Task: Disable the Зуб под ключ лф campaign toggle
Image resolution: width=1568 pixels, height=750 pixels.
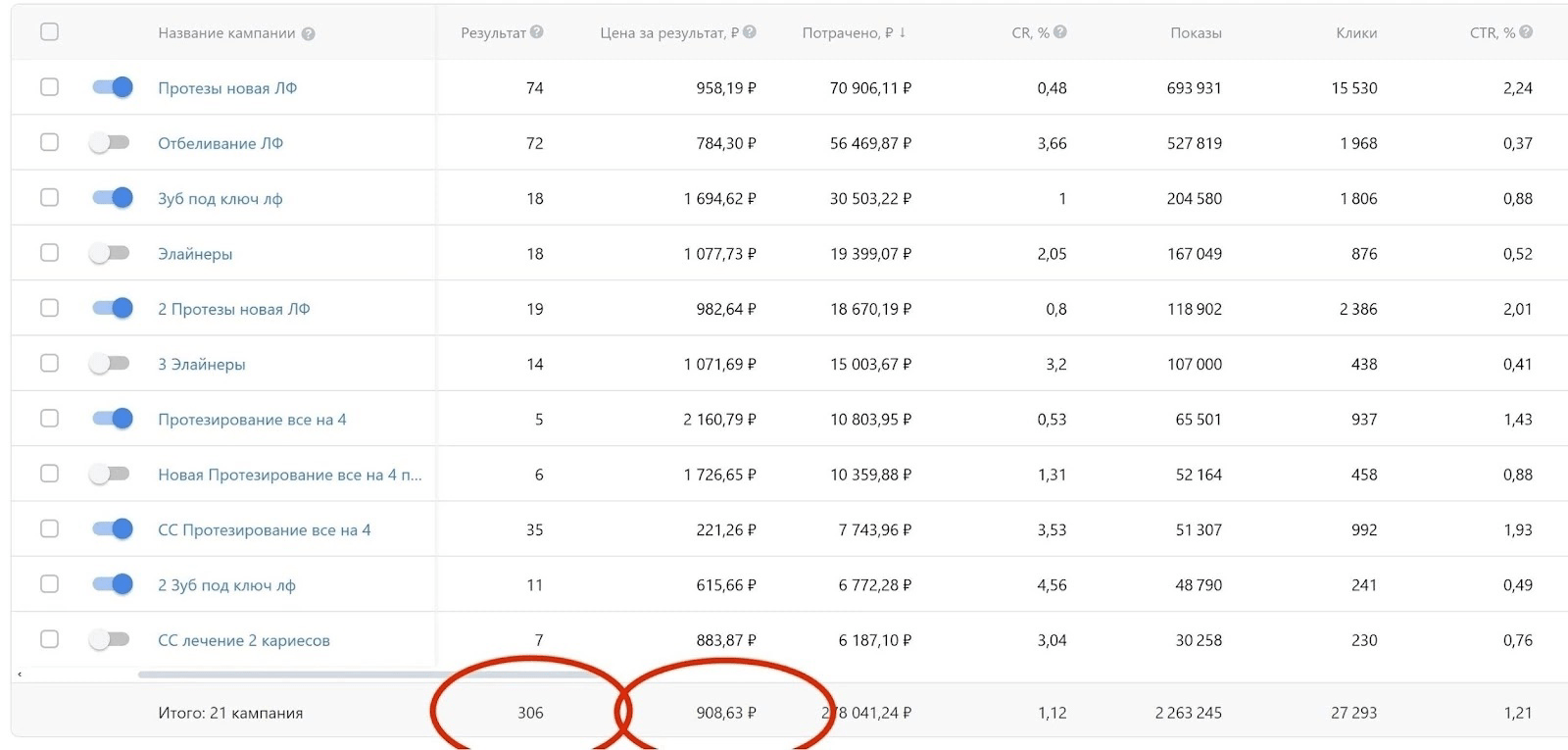Action: (x=112, y=198)
